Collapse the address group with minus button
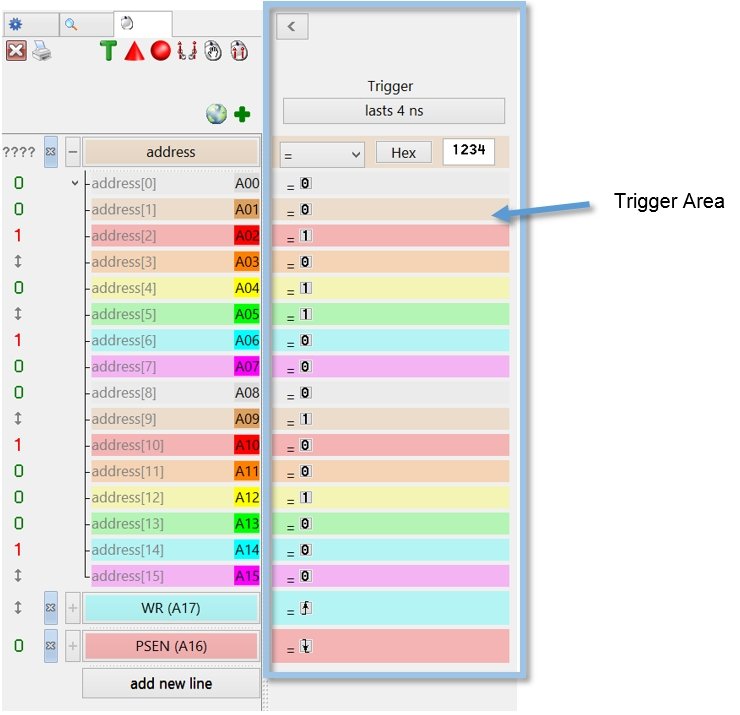Image resolution: width=740 pixels, height=715 pixels. pos(73,153)
